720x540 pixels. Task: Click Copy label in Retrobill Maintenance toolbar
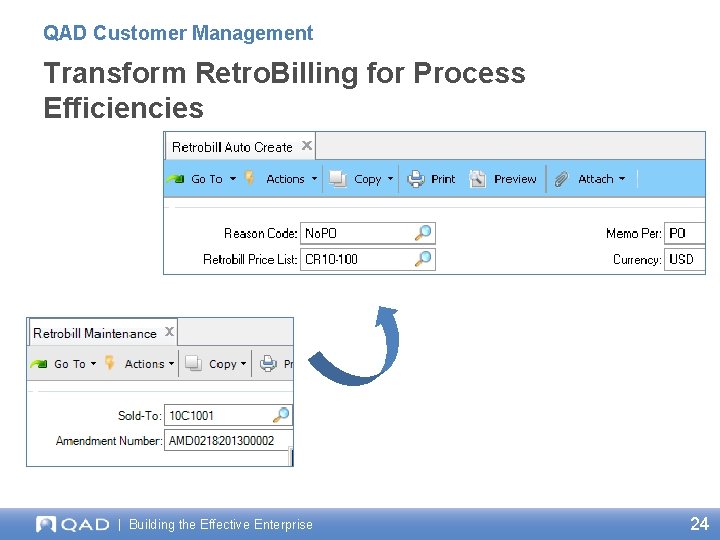[223, 365]
